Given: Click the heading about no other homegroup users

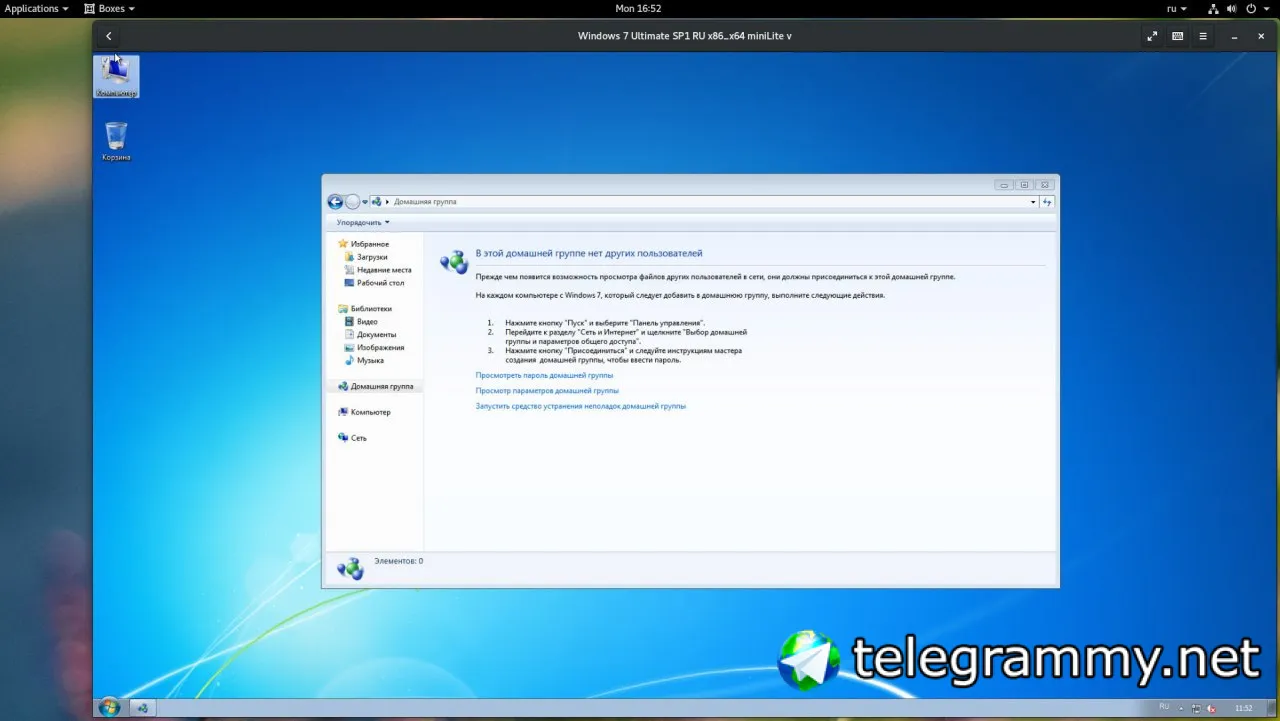Looking at the screenshot, I should (x=589, y=254).
